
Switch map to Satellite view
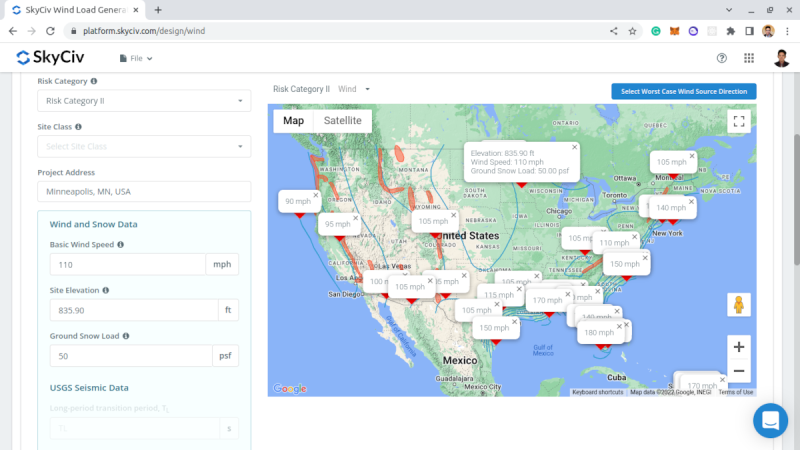click(x=342, y=121)
